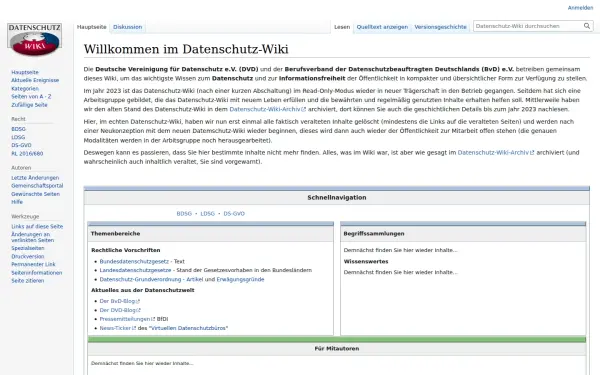Click the Datenschutz Wiki logo
Image resolution: width=600 pixels, height=375 pixels.
point(34,39)
